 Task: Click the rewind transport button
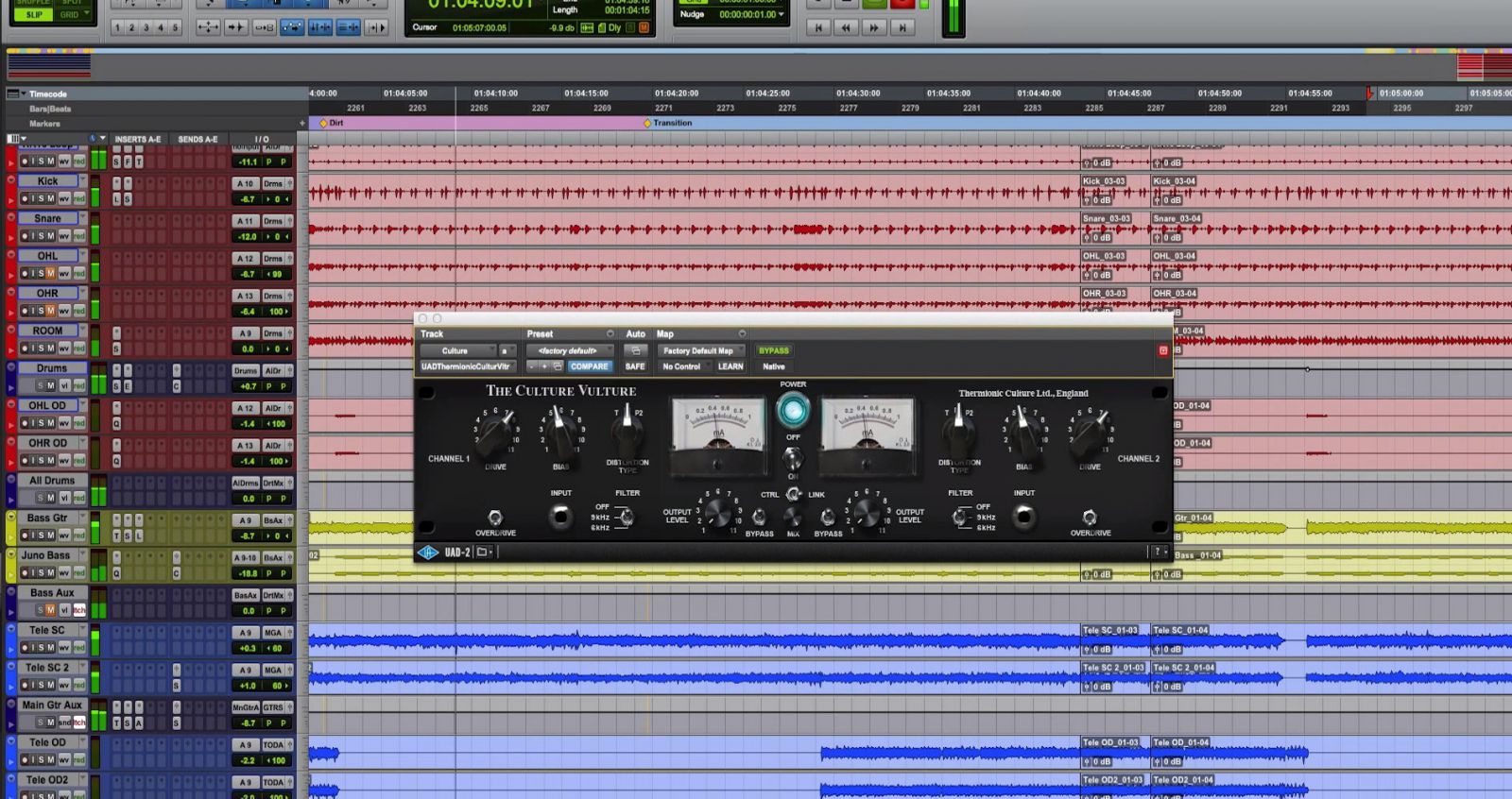tap(846, 27)
